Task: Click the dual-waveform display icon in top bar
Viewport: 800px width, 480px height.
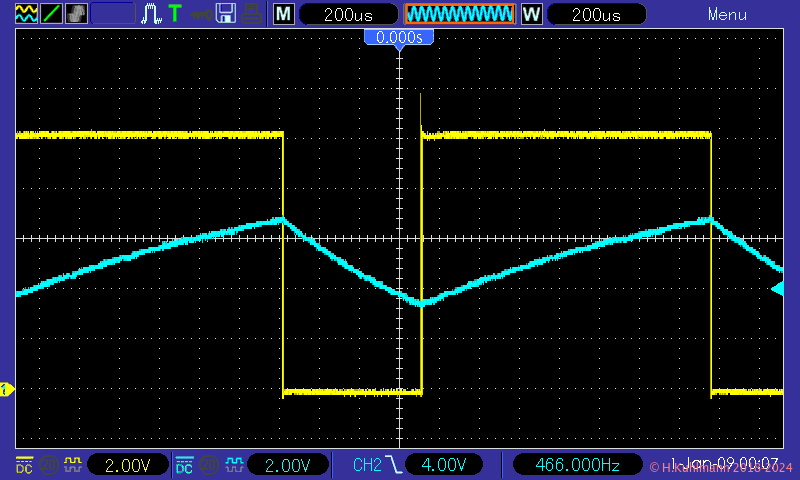Action: pos(25,14)
